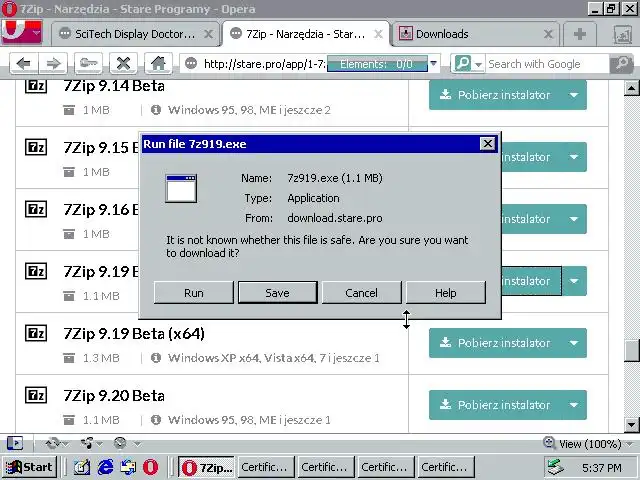Open 7Zip 9.19 Beta (x64) title link
This screenshot has width=640, height=480.
click(x=134, y=333)
